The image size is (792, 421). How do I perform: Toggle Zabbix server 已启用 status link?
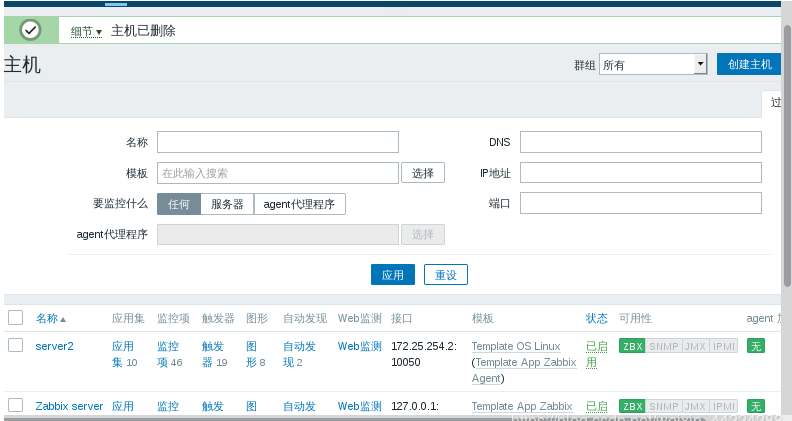click(x=597, y=406)
